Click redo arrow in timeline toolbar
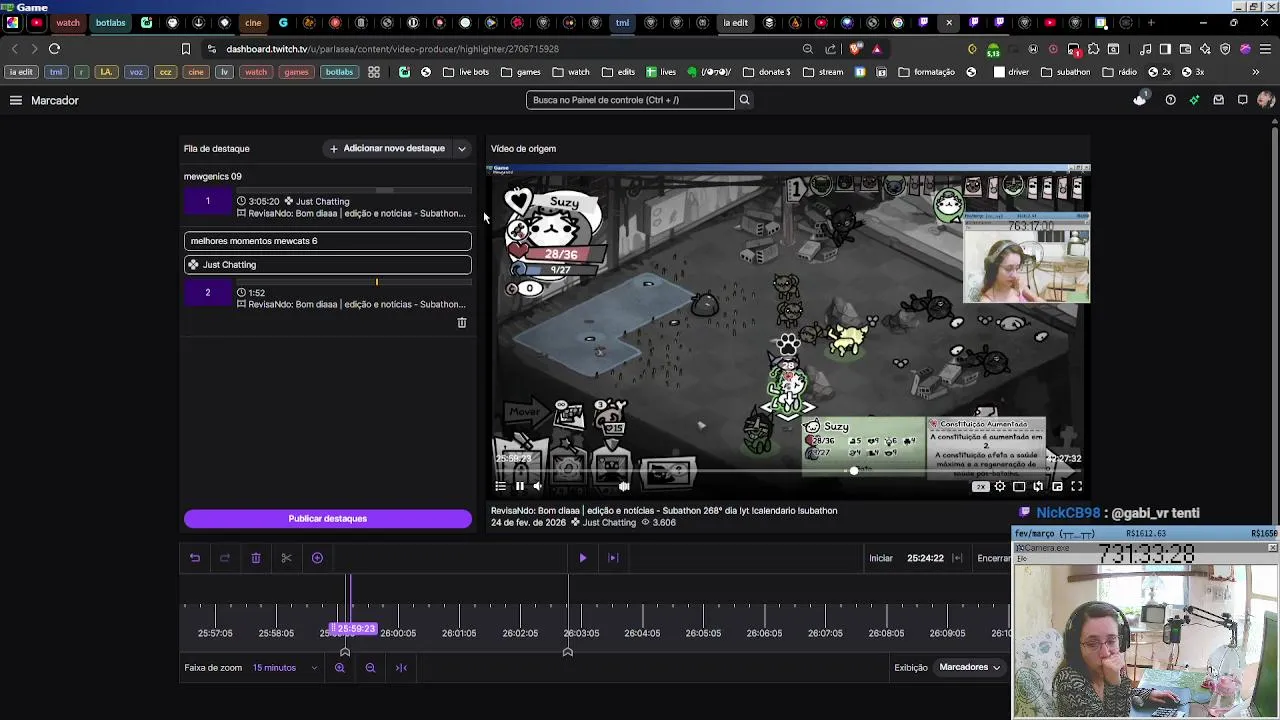 (225, 558)
